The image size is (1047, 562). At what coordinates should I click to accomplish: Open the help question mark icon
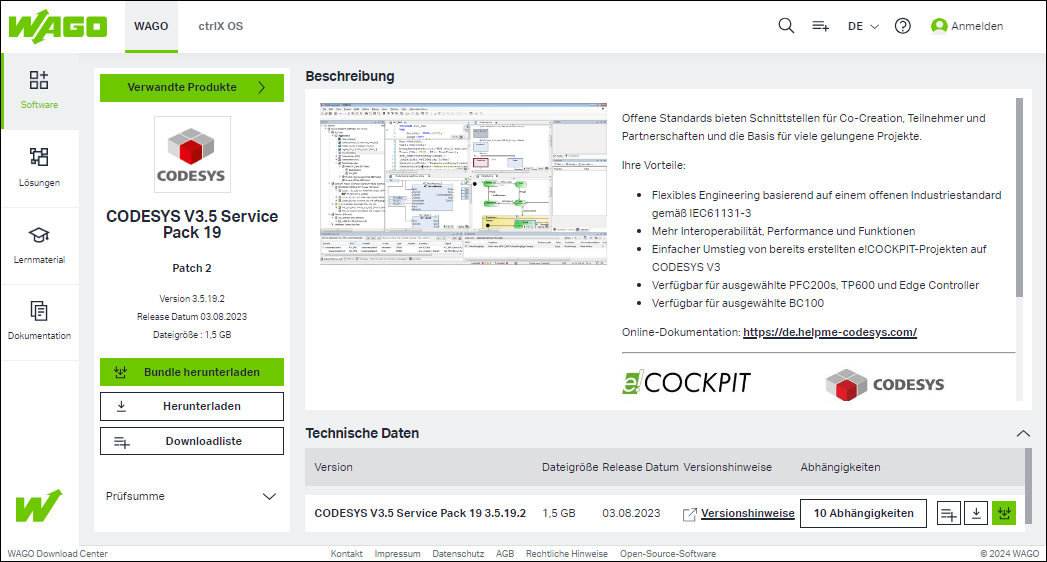click(x=903, y=26)
